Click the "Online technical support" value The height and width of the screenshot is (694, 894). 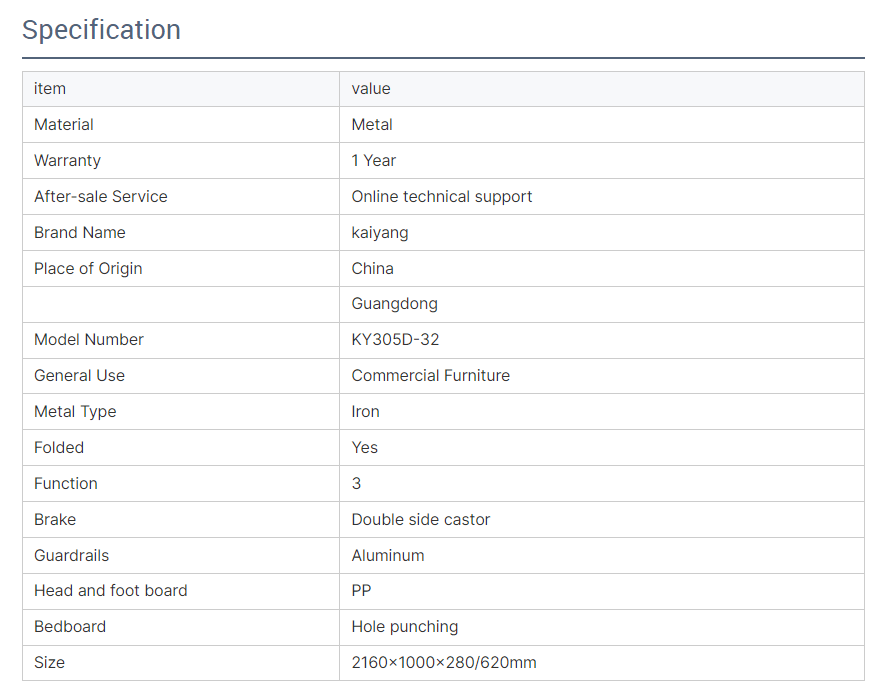tap(442, 197)
